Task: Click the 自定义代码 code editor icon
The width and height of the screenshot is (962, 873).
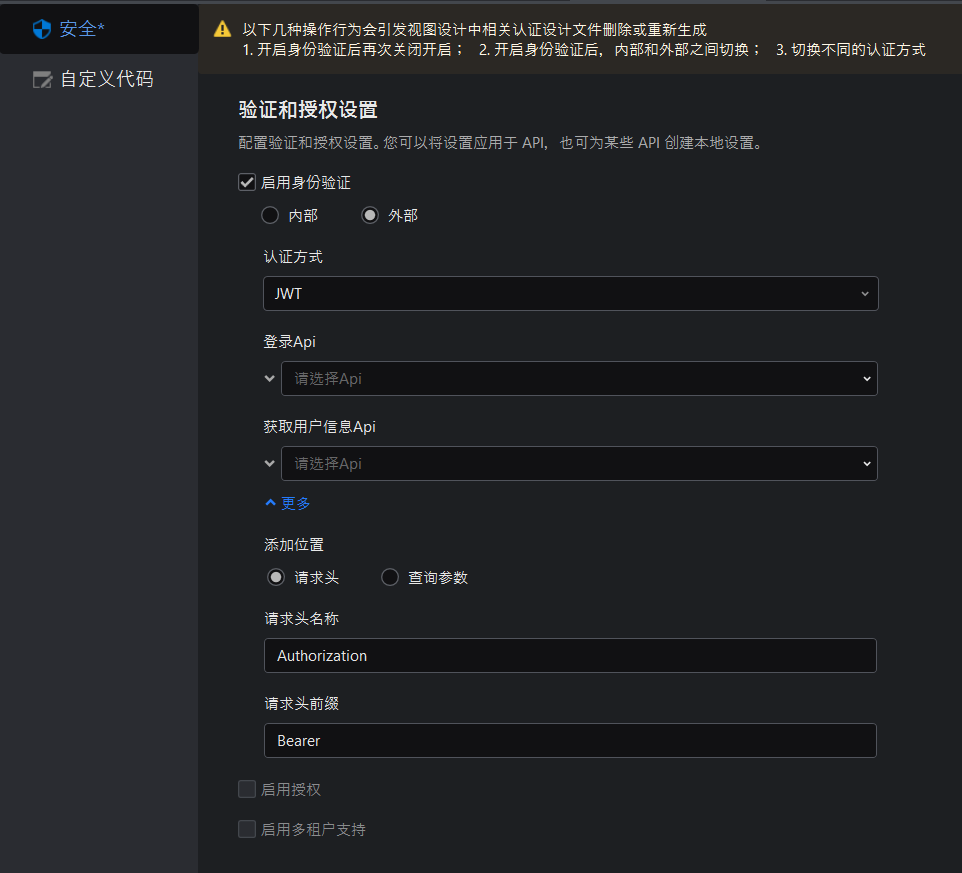Action: coord(42,80)
